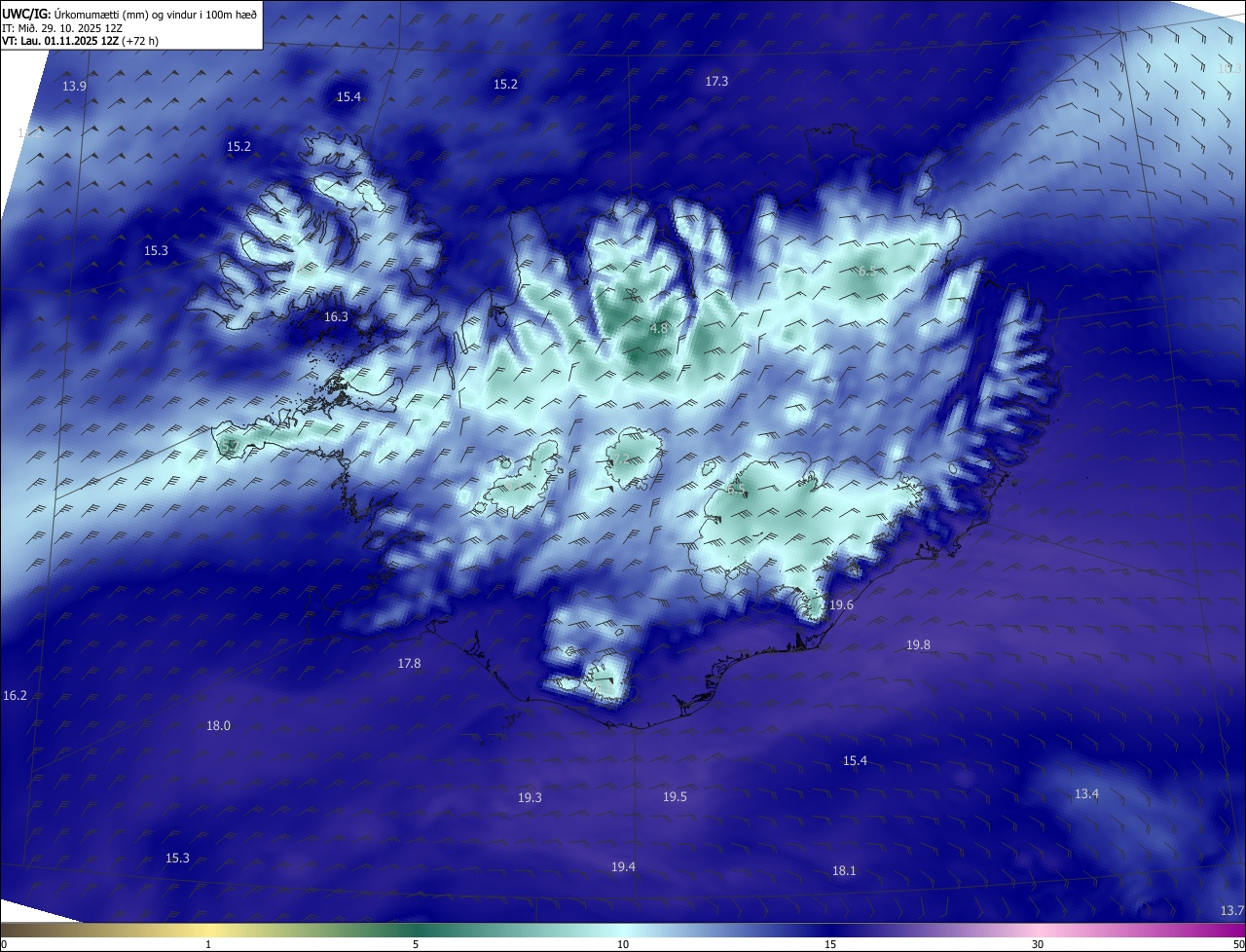Viewport: 1246px width, 952px height.
Task: Click the colorbar tick label '10'
Action: tap(623, 945)
